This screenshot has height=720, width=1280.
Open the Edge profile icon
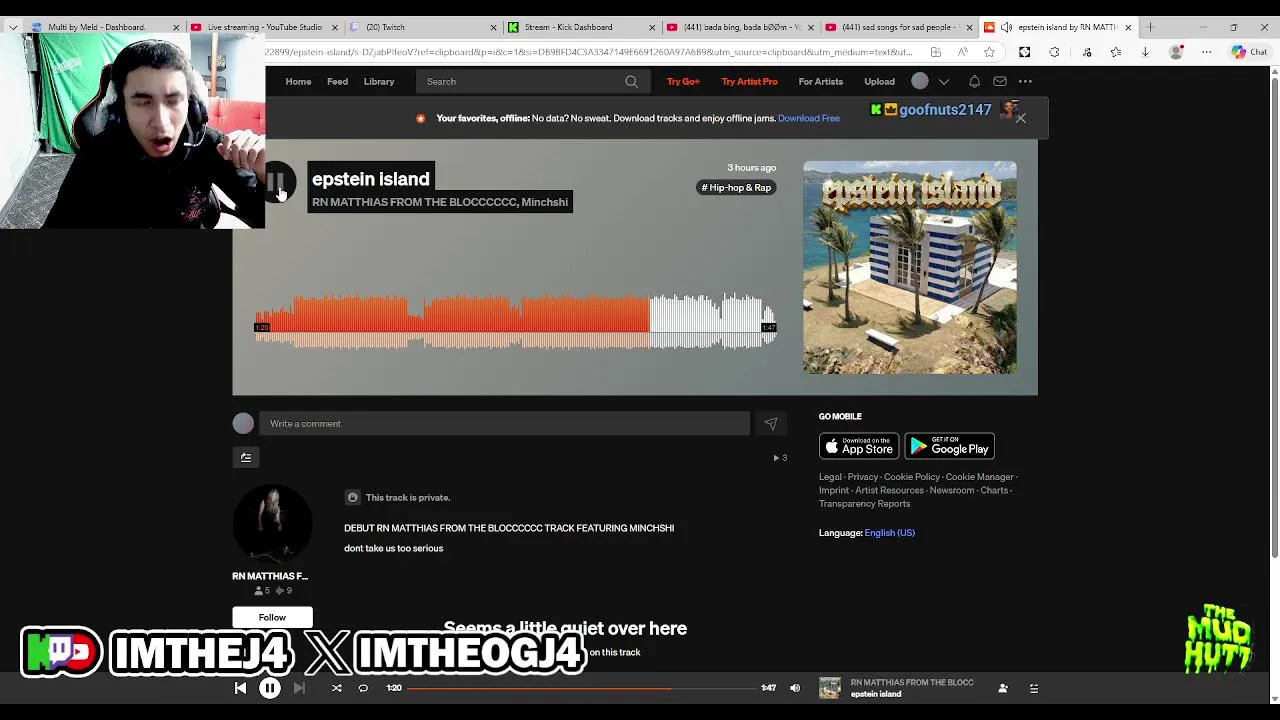coord(1176,52)
